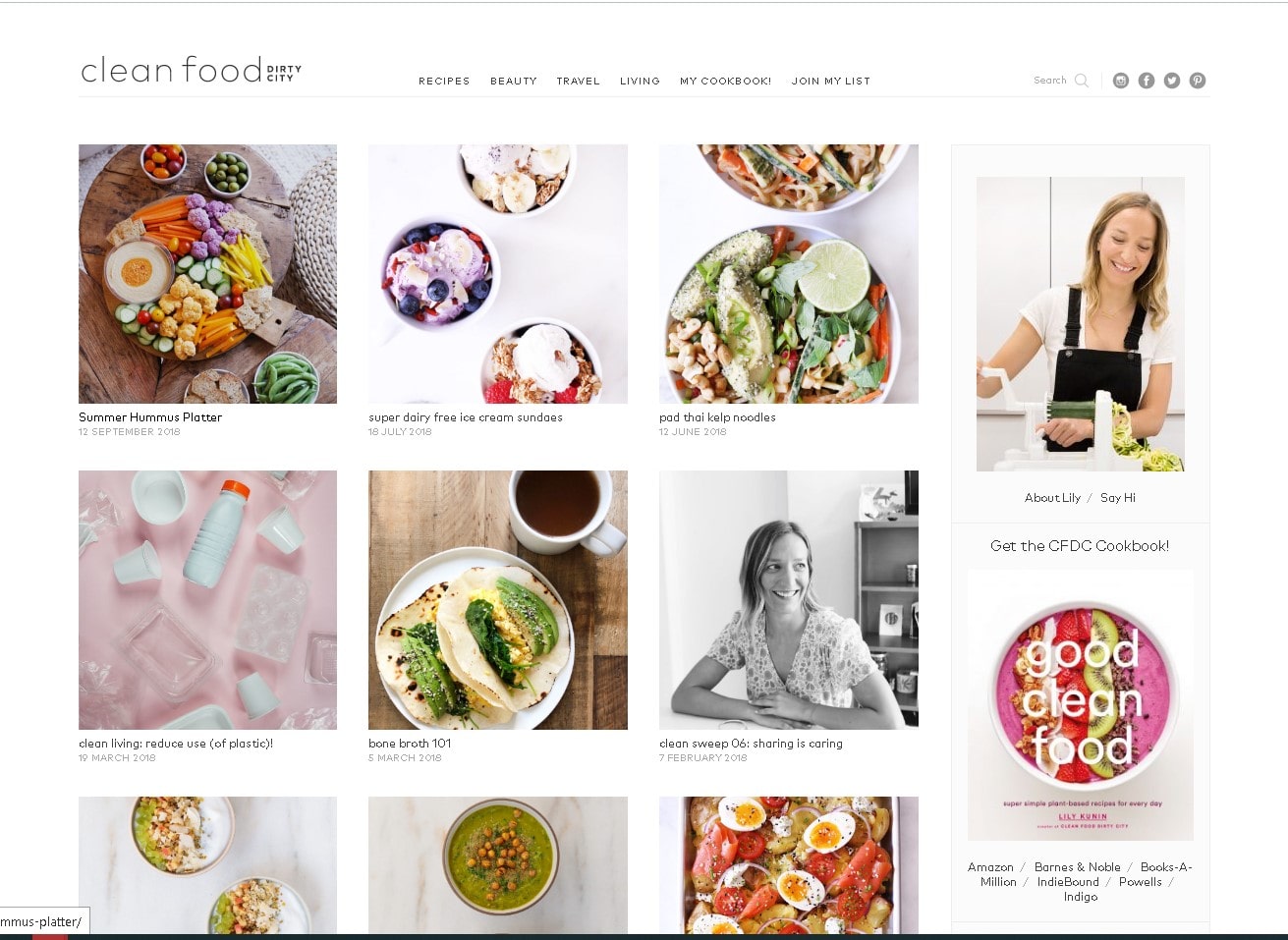Open bone broth 101 photo
This screenshot has height=940, width=1288.
click(498, 600)
